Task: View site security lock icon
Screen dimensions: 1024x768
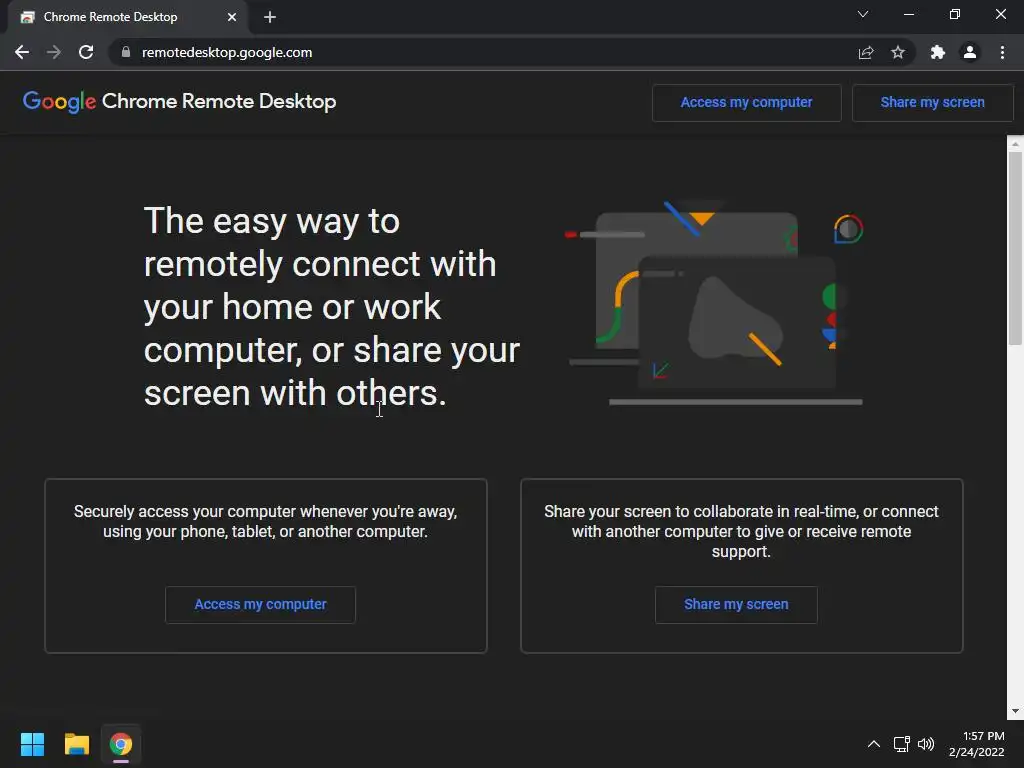Action: tap(126, 52)
